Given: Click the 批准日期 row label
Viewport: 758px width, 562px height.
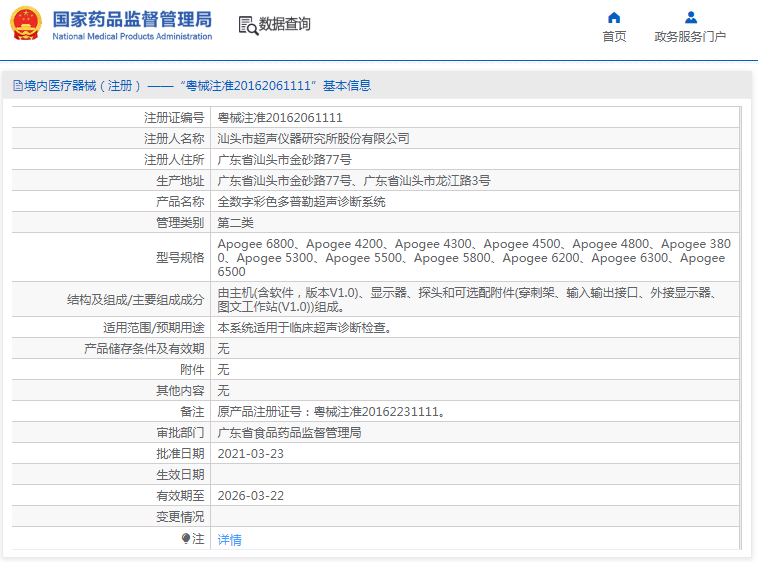Looking at the screenshot, I should (180, 454).
